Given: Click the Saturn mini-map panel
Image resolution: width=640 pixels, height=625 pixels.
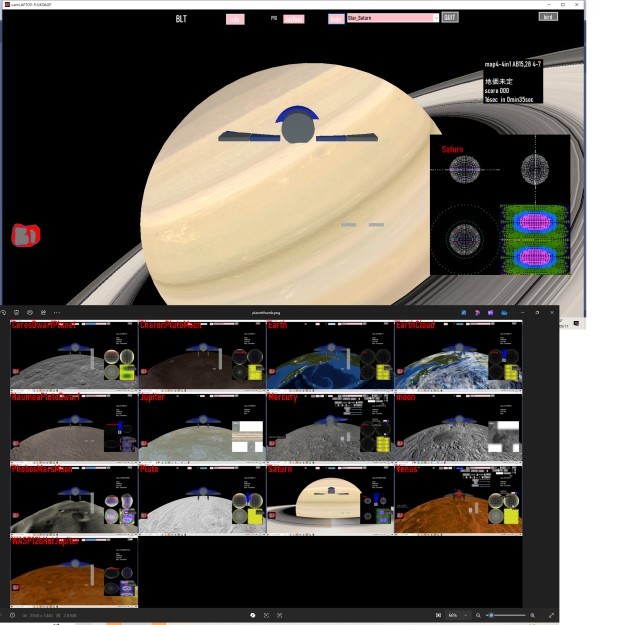Looking at the screenshot, I should (x=500, y=207).
